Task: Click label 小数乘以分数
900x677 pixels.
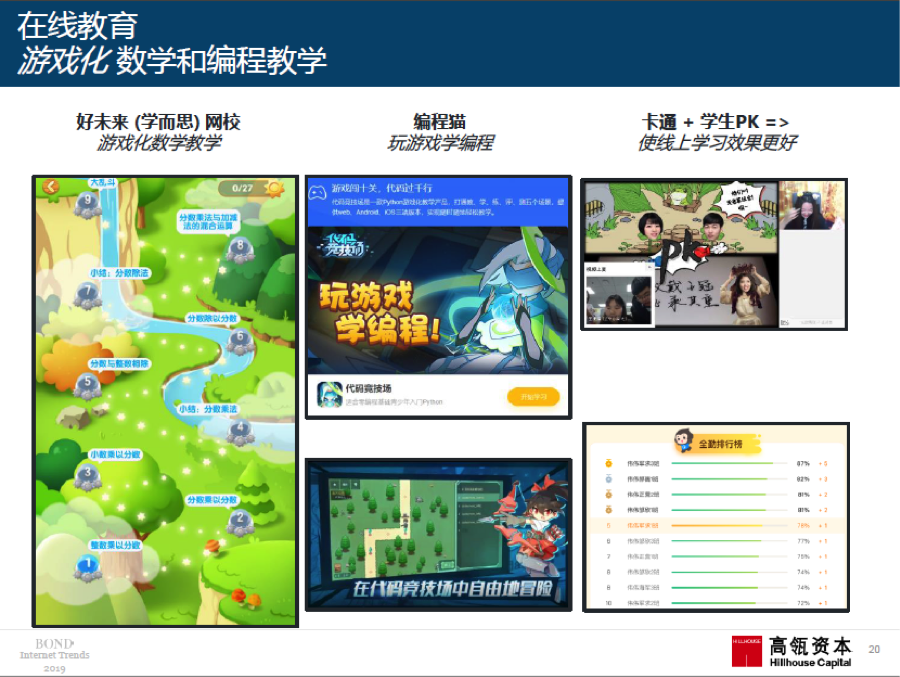Action: coord(115,454)
